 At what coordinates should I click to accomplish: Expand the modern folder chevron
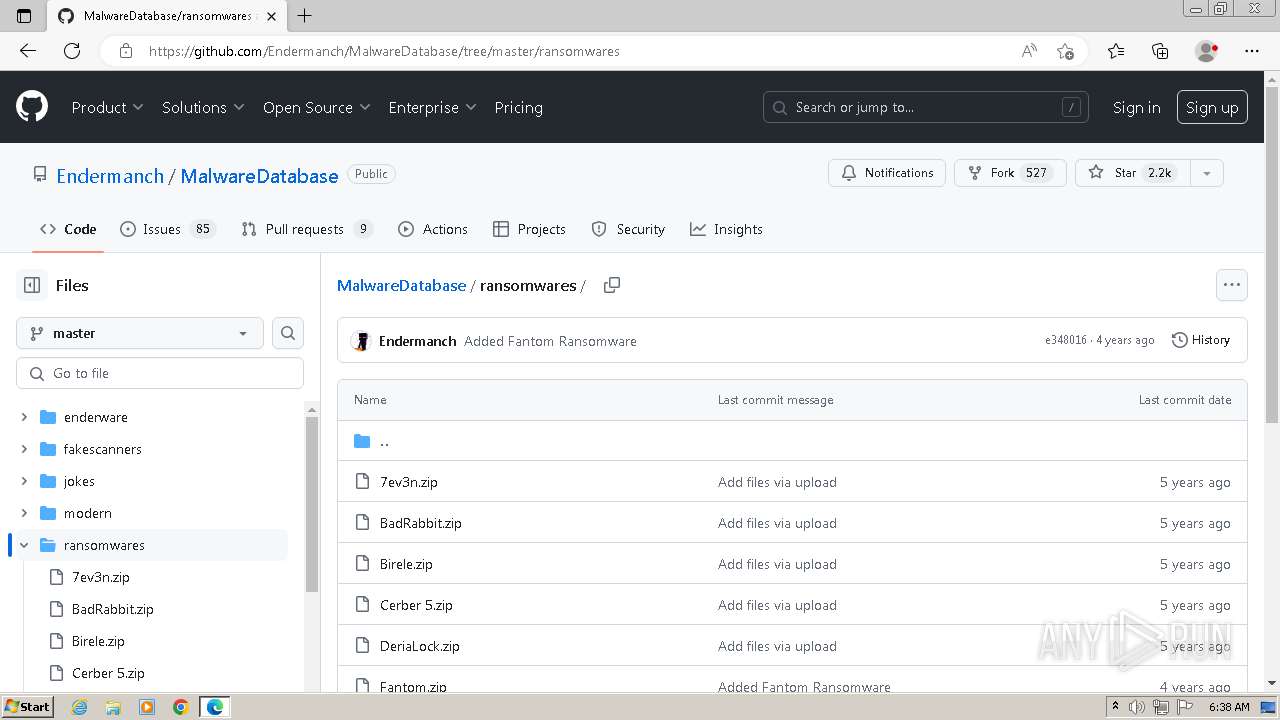[24, 513]
